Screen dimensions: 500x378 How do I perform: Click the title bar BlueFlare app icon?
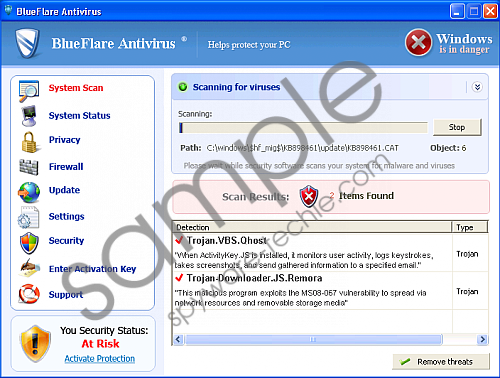[8, 11]
